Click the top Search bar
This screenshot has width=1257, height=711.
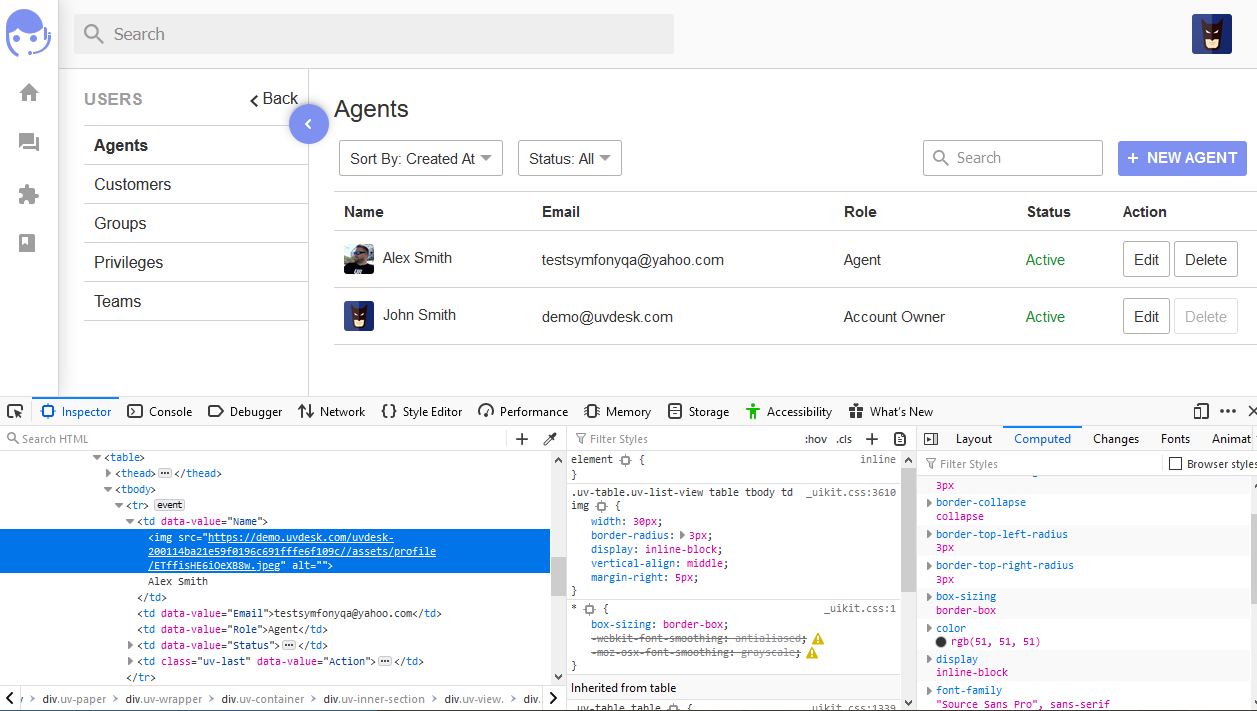coord(374,34)
